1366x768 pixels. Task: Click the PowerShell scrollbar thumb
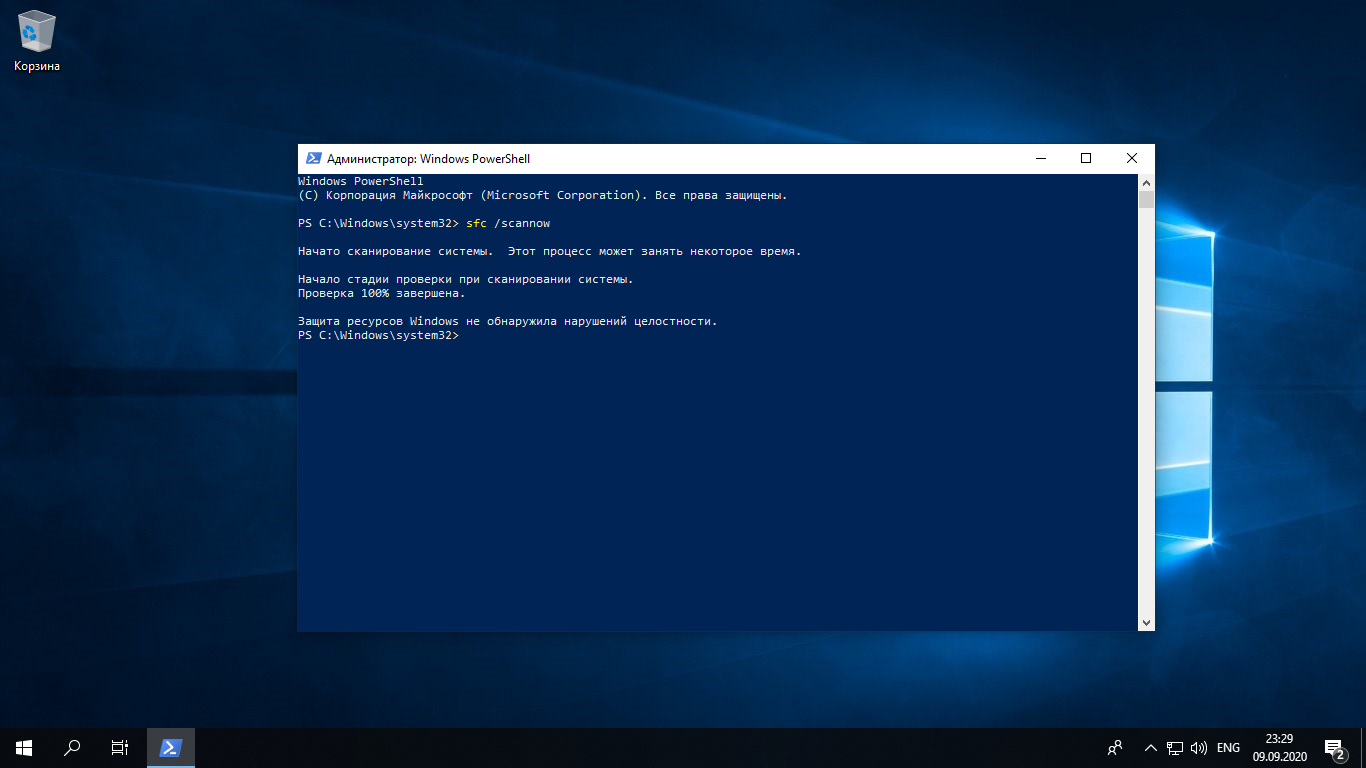tap(1146, 199)
